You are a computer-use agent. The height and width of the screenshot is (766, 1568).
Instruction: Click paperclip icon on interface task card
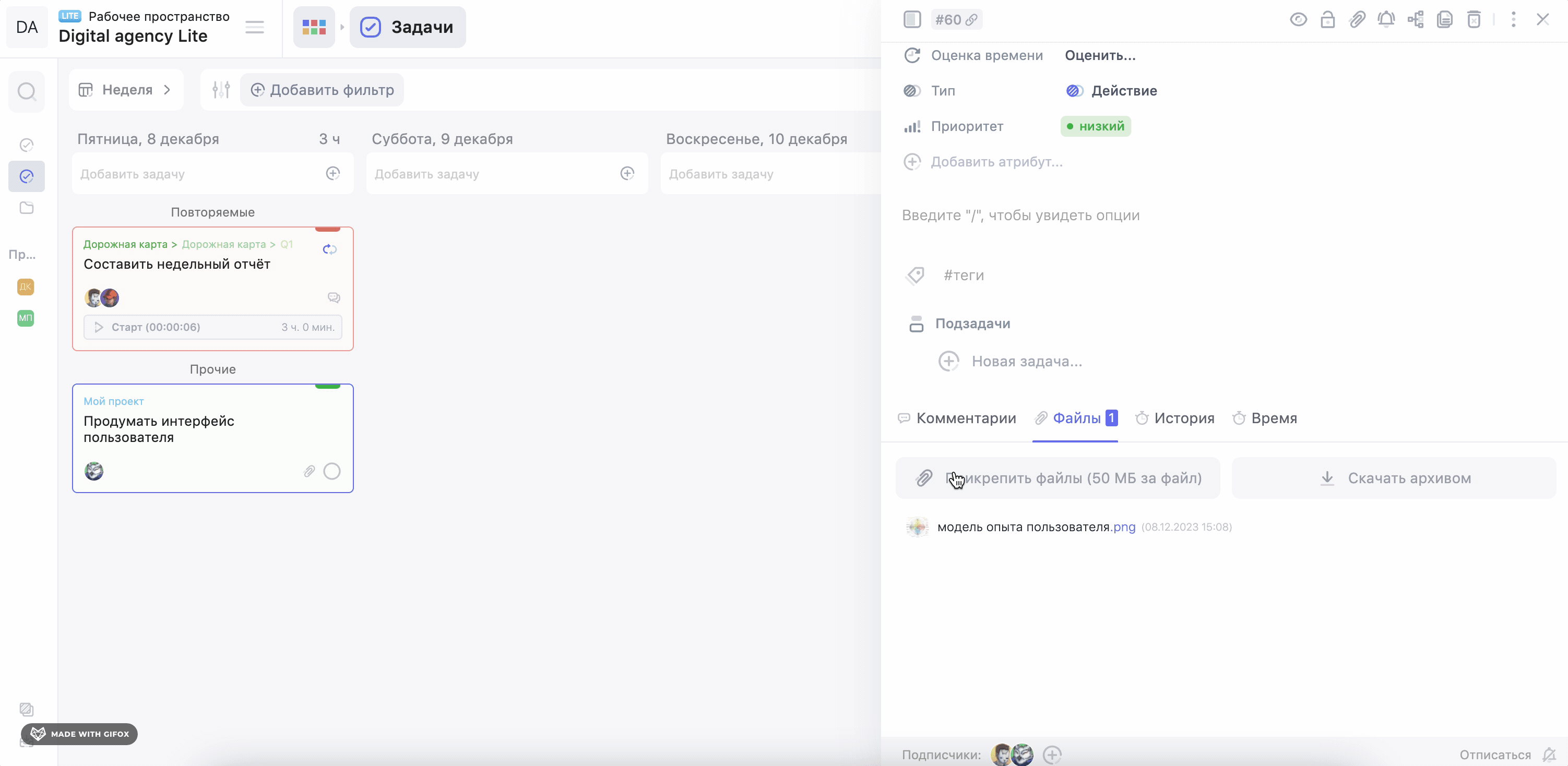(x=309, y=472)
